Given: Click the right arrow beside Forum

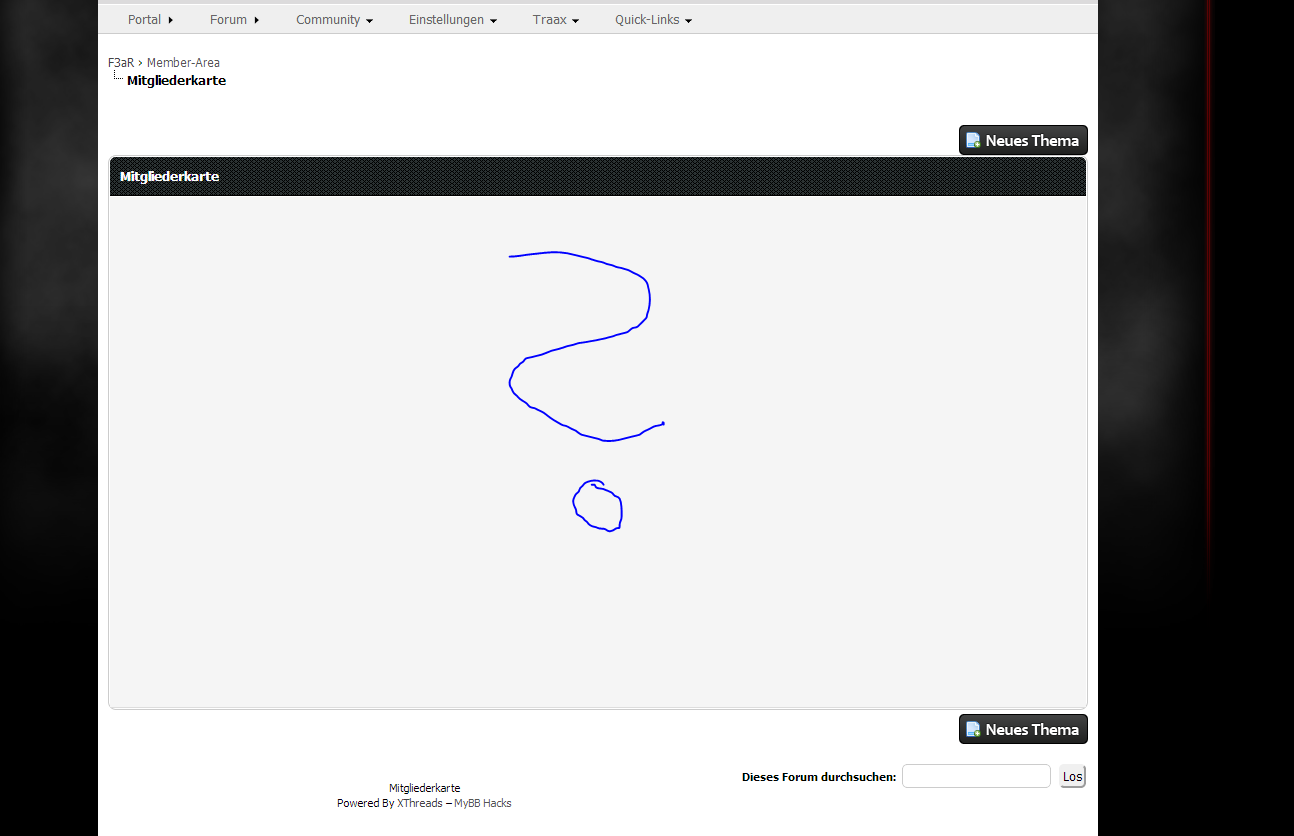Looking at the screenshot, I should (x=257, y=20).
